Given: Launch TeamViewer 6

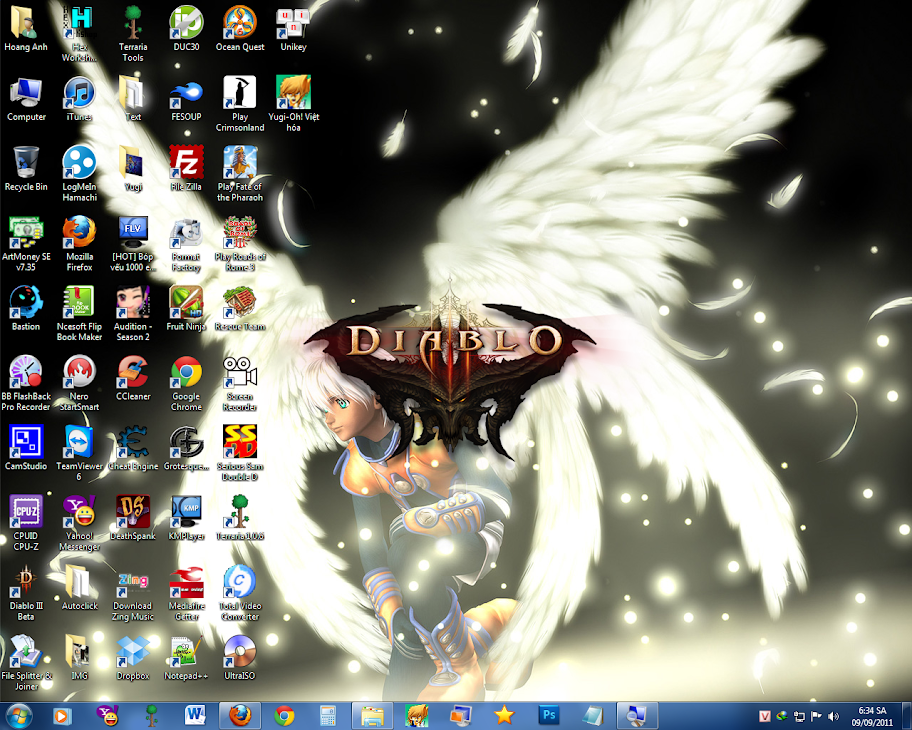Looking at the screenshot, I should (79, 453).
